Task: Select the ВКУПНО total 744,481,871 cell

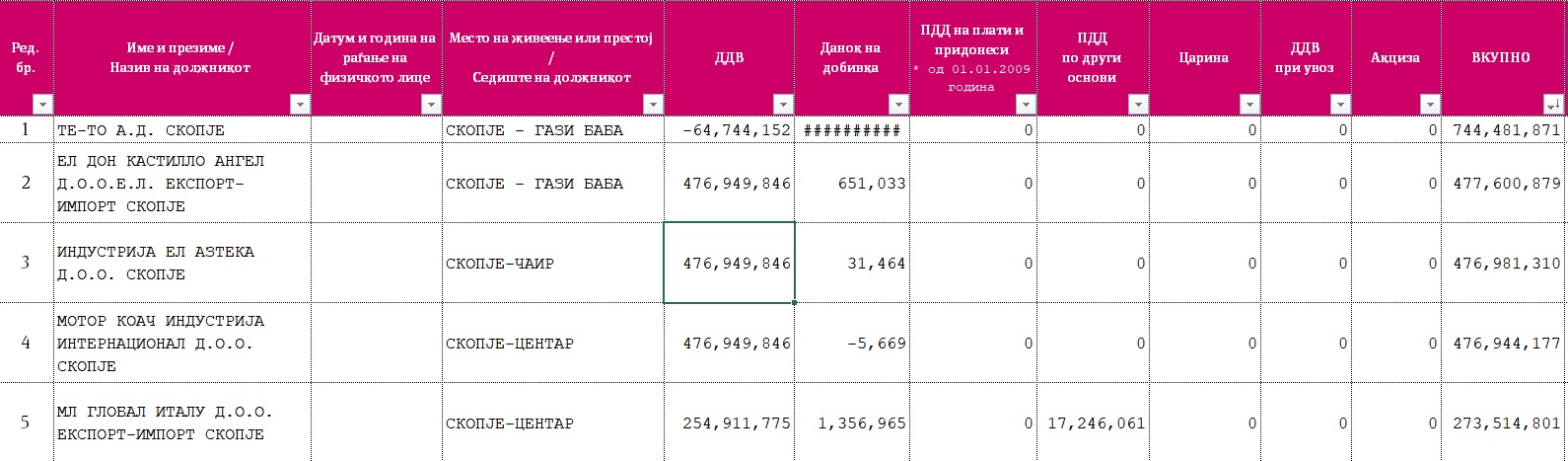Action: click(1504, 130)
